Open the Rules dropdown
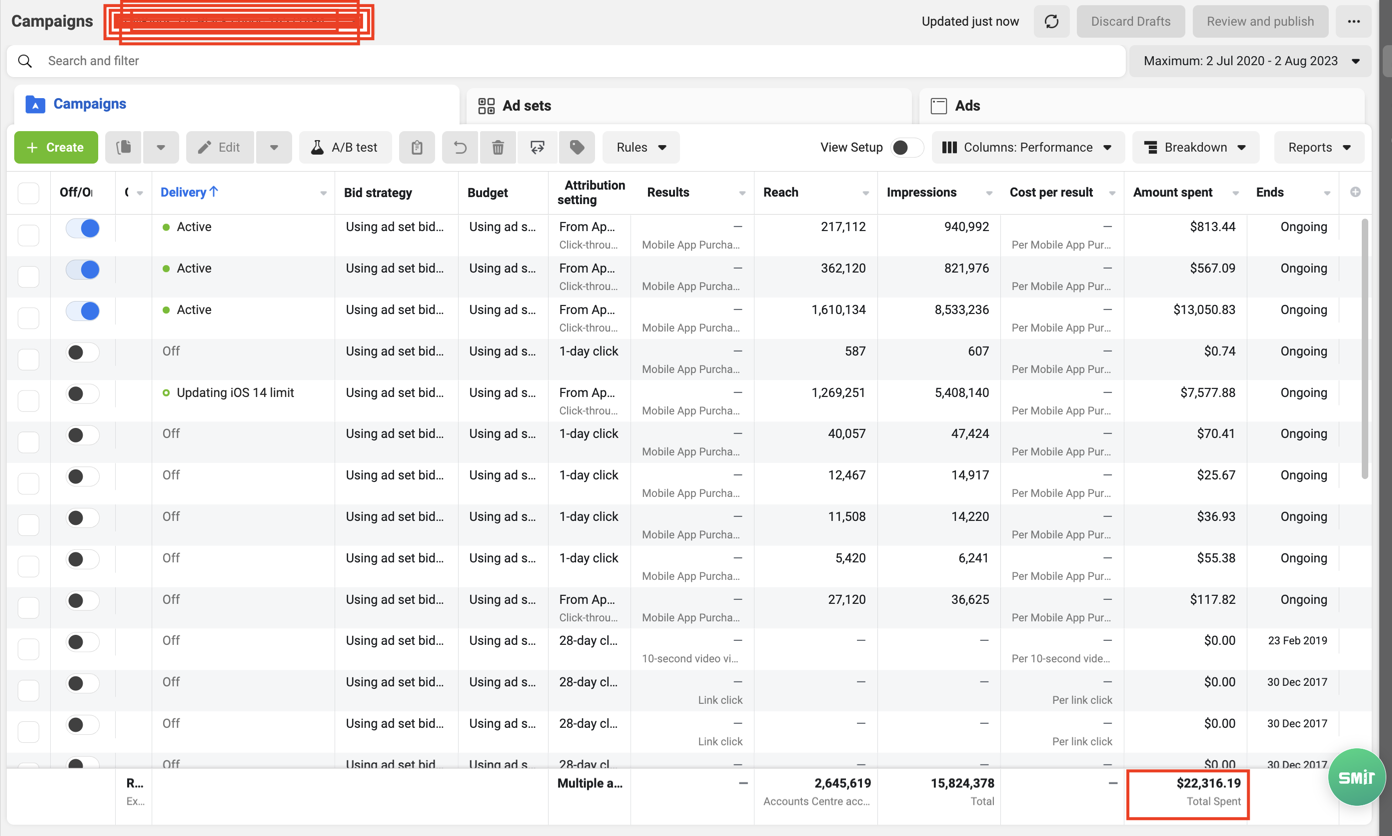 (x=641, y=147)
